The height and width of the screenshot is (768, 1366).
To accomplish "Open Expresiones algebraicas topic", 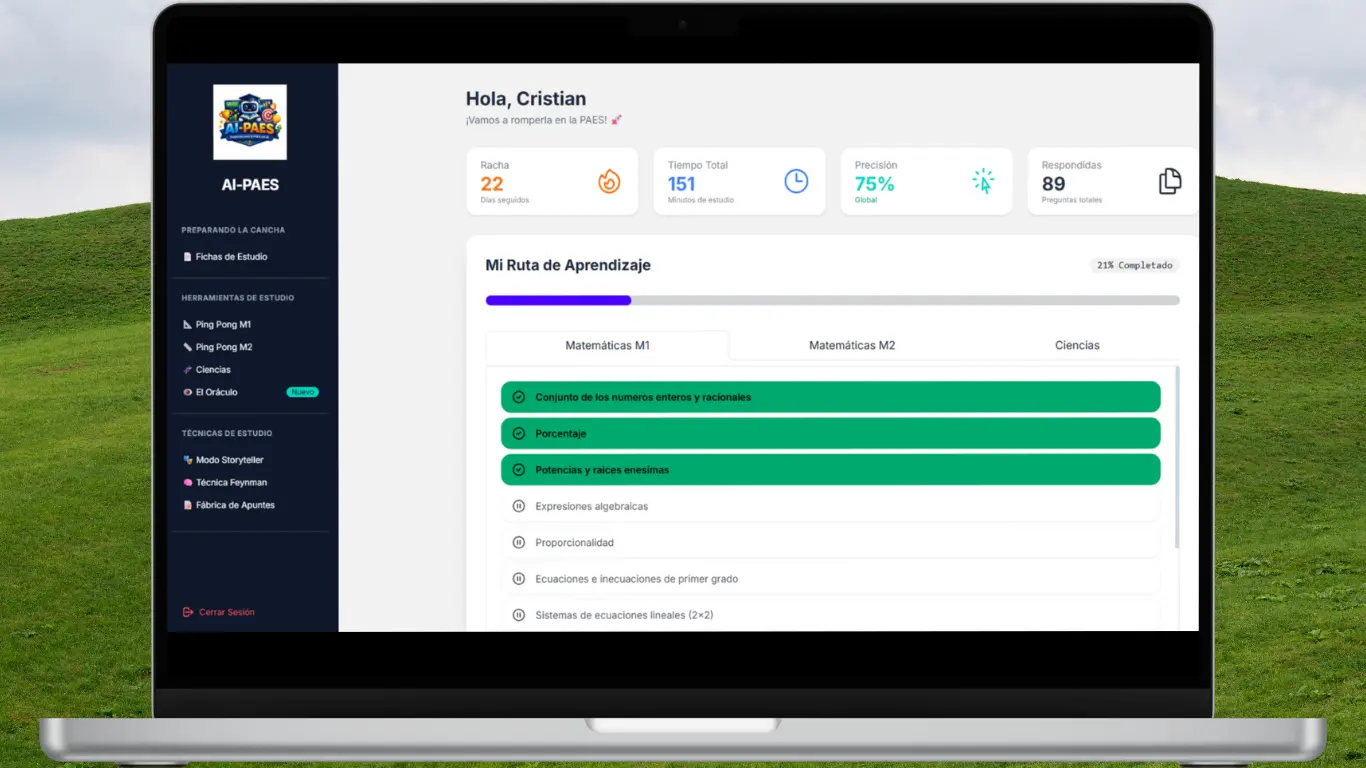I will click(831, 506).
